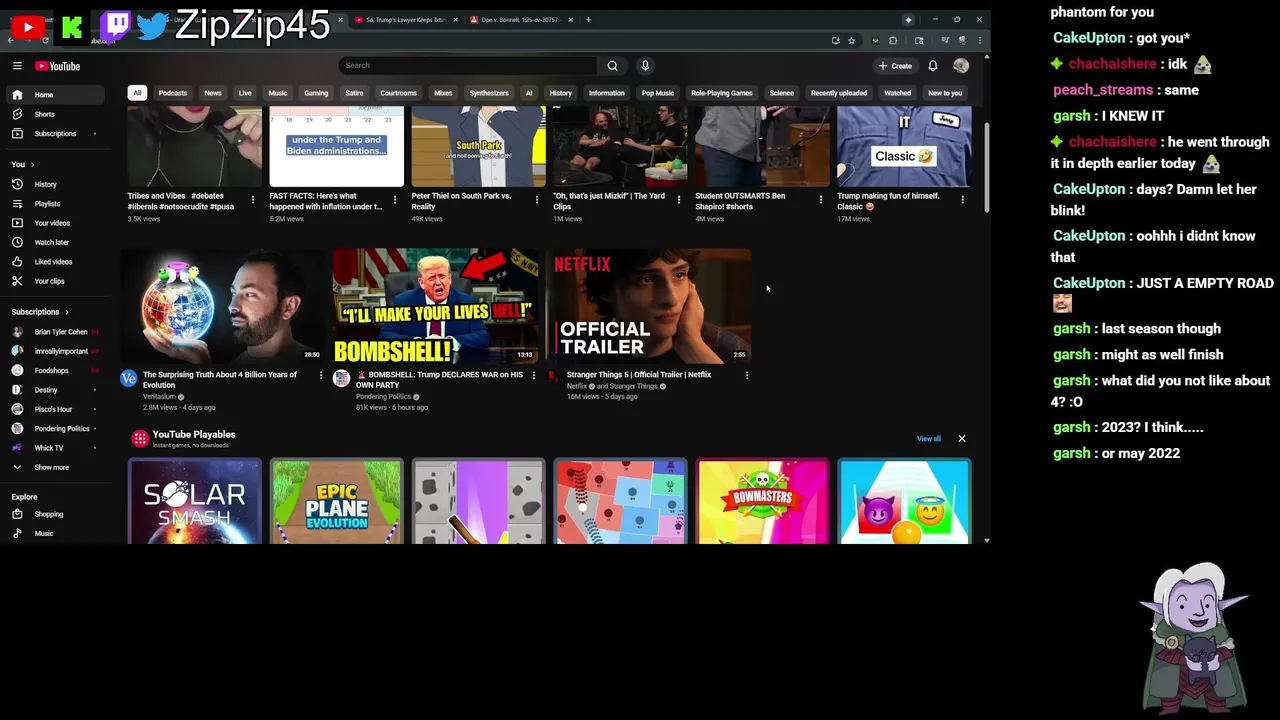Click the YouTube logo
1280x720 pixels.
(x=57, y=66)
